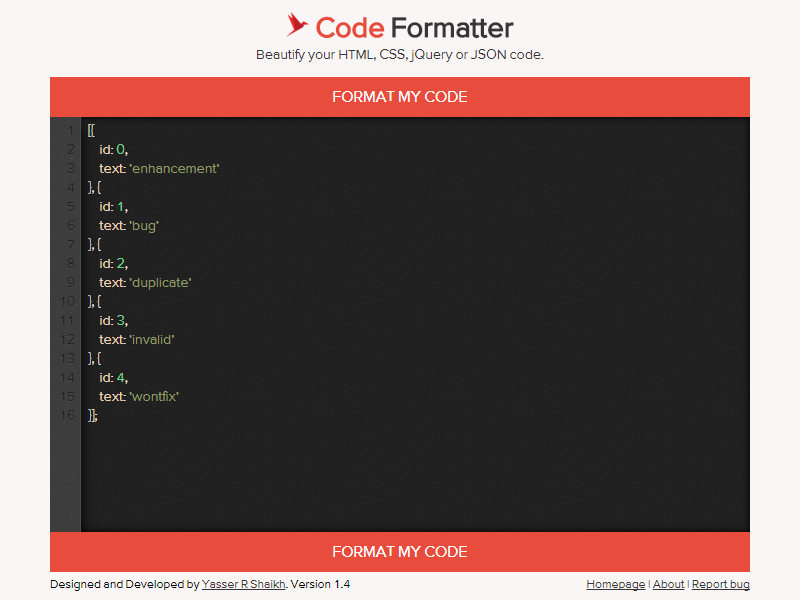The image size is (800, 600).
Task: Open the Report bug link
Action: click(x=720, y=584)
